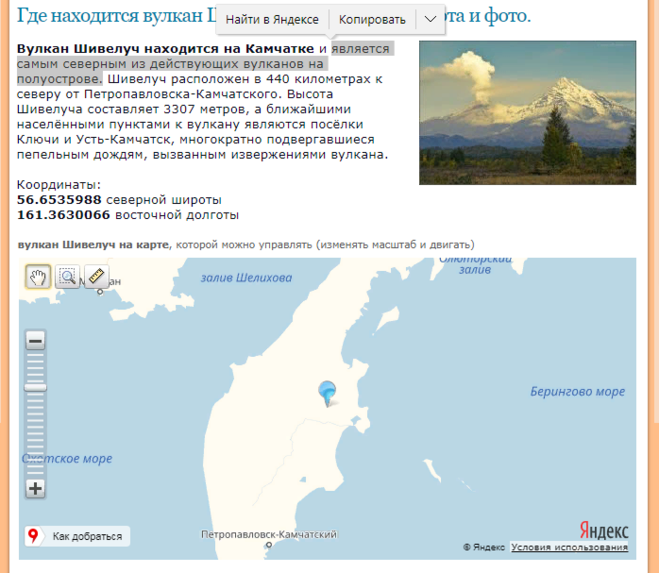Select the hand pan tool on map

(38, 277)
